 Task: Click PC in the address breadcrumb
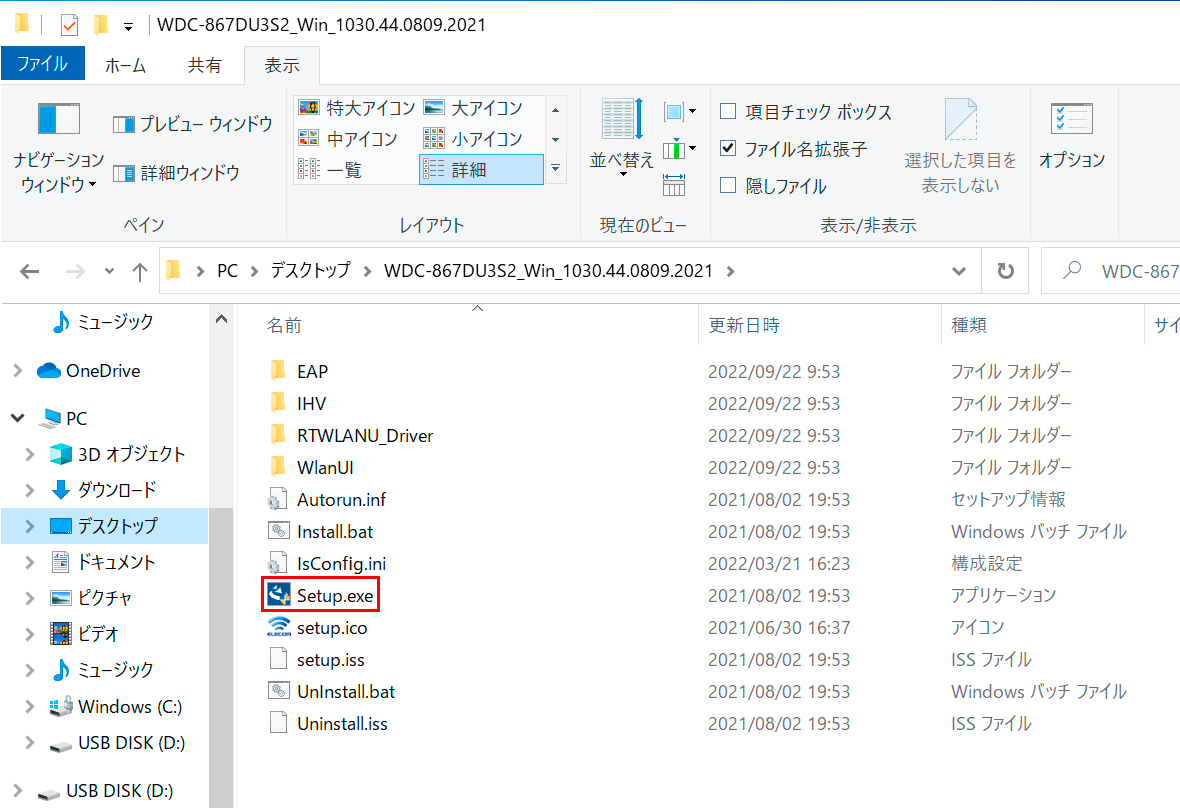[227, 271]
